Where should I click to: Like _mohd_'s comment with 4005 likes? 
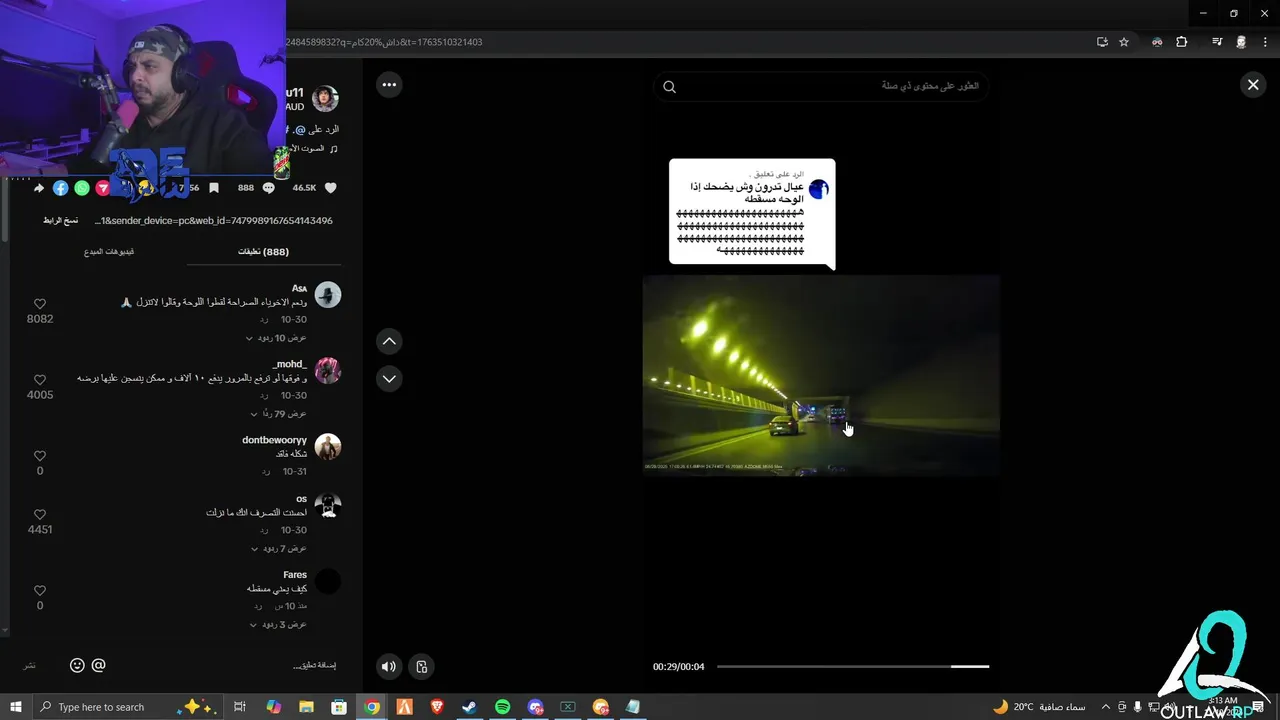(x=40, y=380)
